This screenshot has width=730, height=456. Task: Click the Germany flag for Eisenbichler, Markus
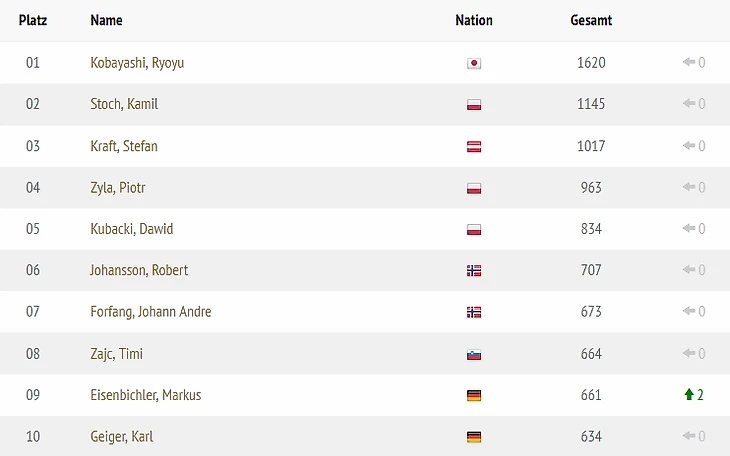coord(474,395)
